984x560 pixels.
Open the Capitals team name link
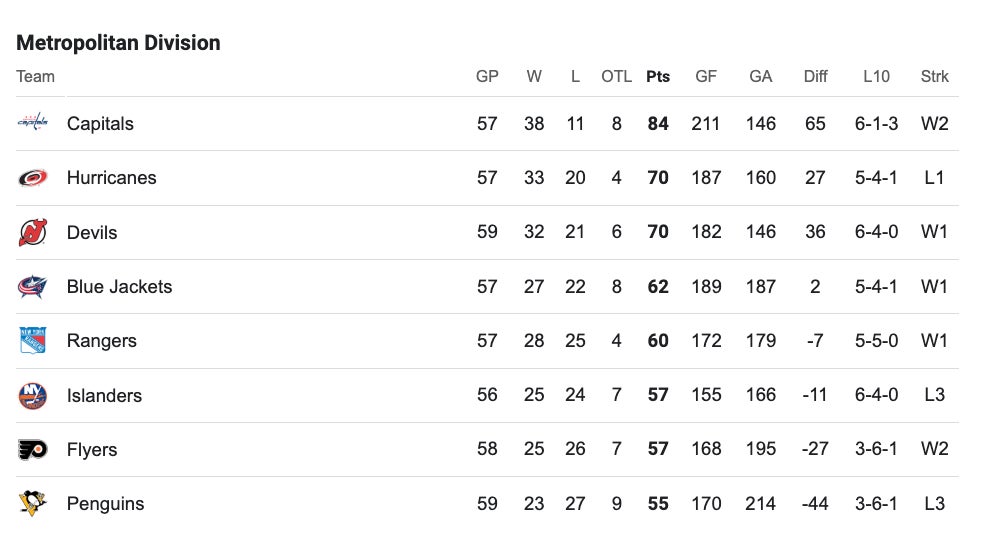[x=100, y=124]
